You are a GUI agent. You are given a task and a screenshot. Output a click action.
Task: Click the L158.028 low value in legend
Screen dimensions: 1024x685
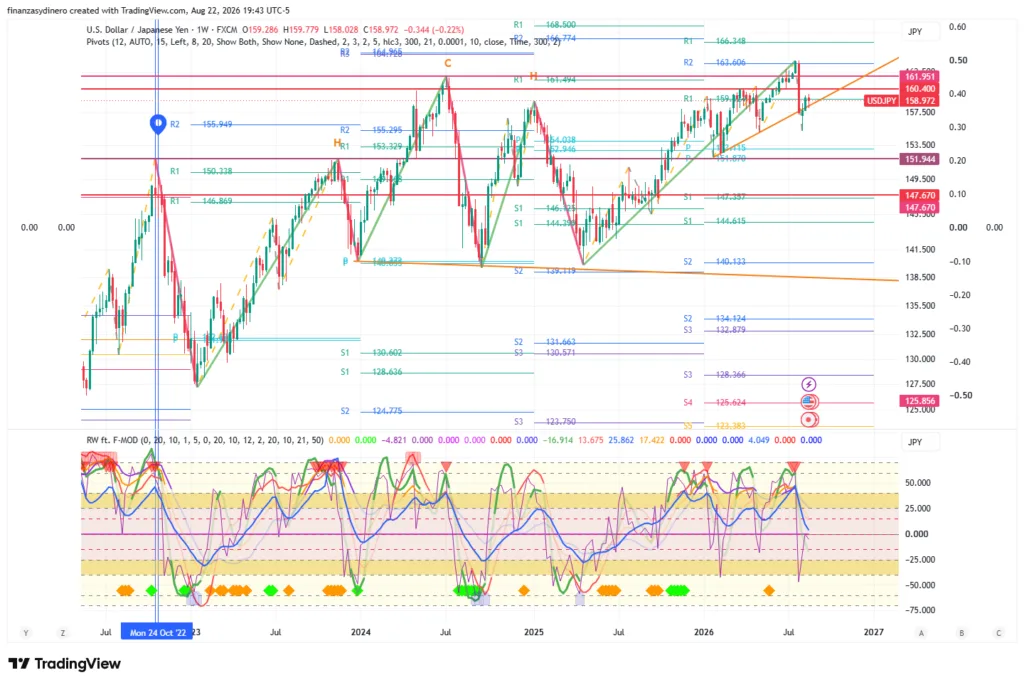point(341,29)
